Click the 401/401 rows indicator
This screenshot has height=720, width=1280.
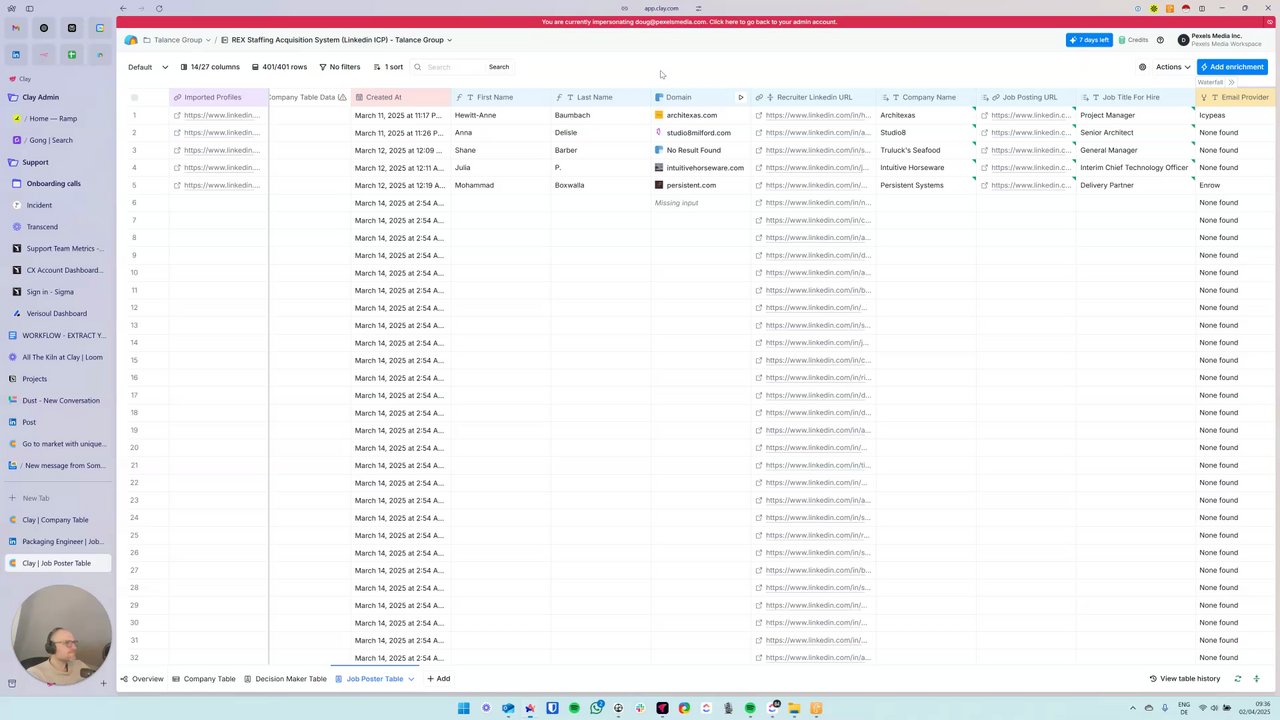click(279, 67)
